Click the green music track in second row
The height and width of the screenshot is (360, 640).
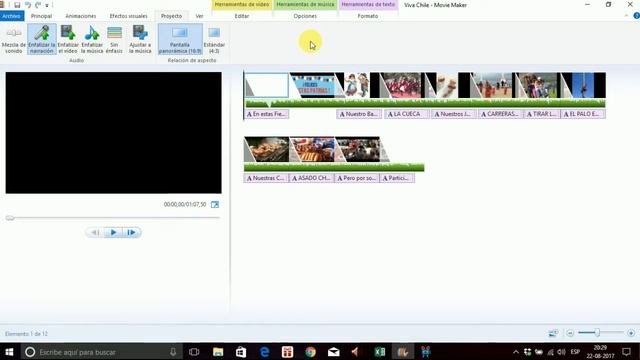(334, 167)
